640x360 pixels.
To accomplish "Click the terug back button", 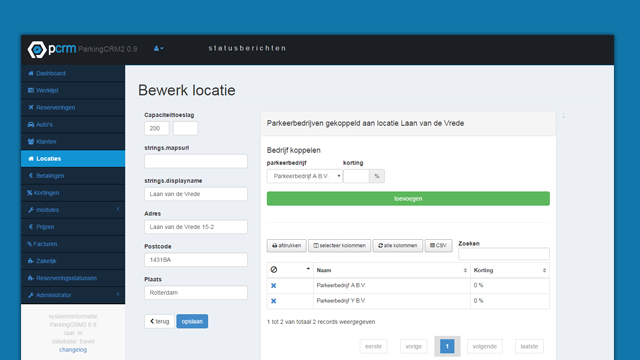I will 159,321.
